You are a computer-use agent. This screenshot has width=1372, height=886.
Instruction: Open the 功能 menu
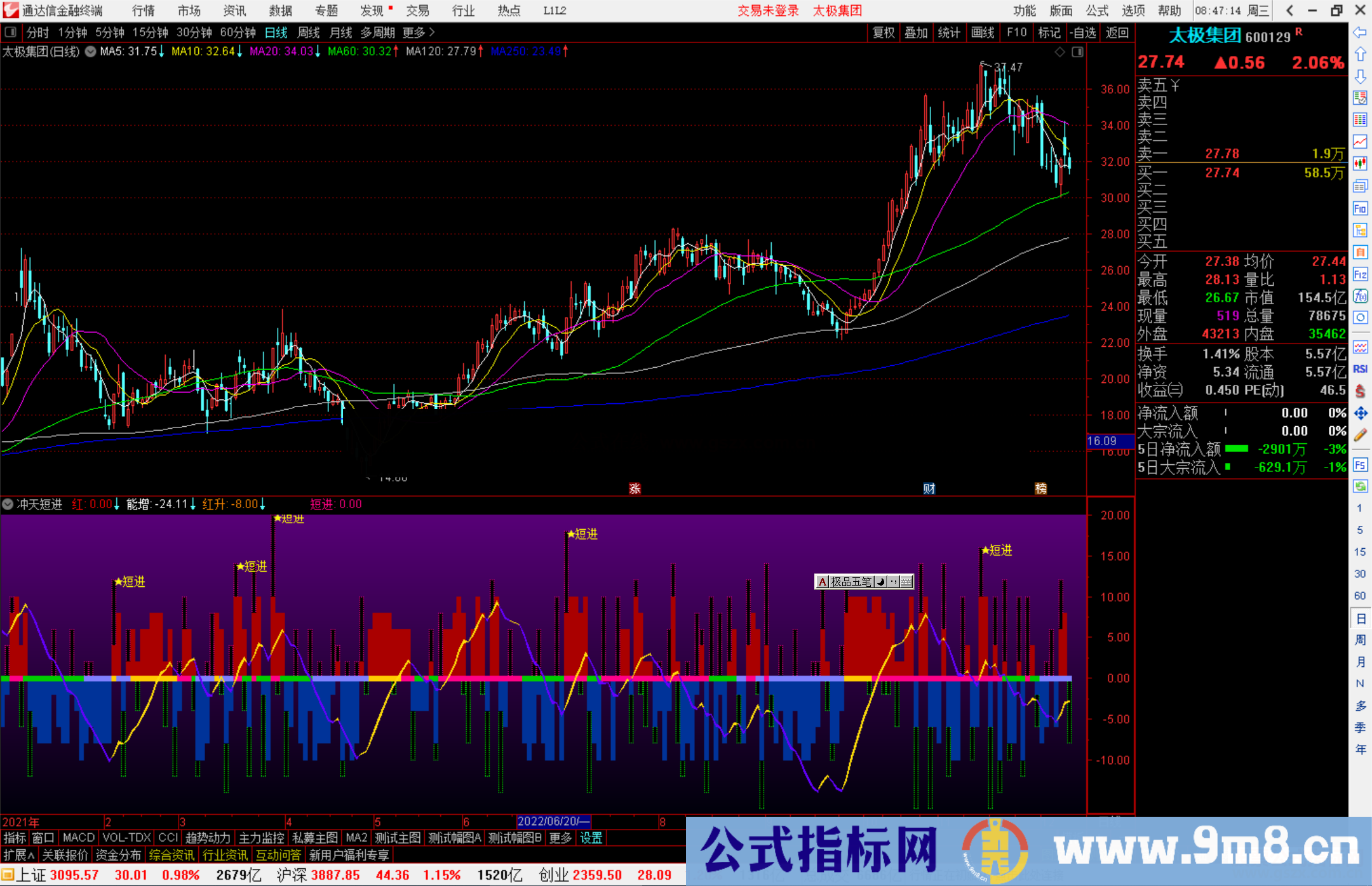click(x=1024, y=10)
